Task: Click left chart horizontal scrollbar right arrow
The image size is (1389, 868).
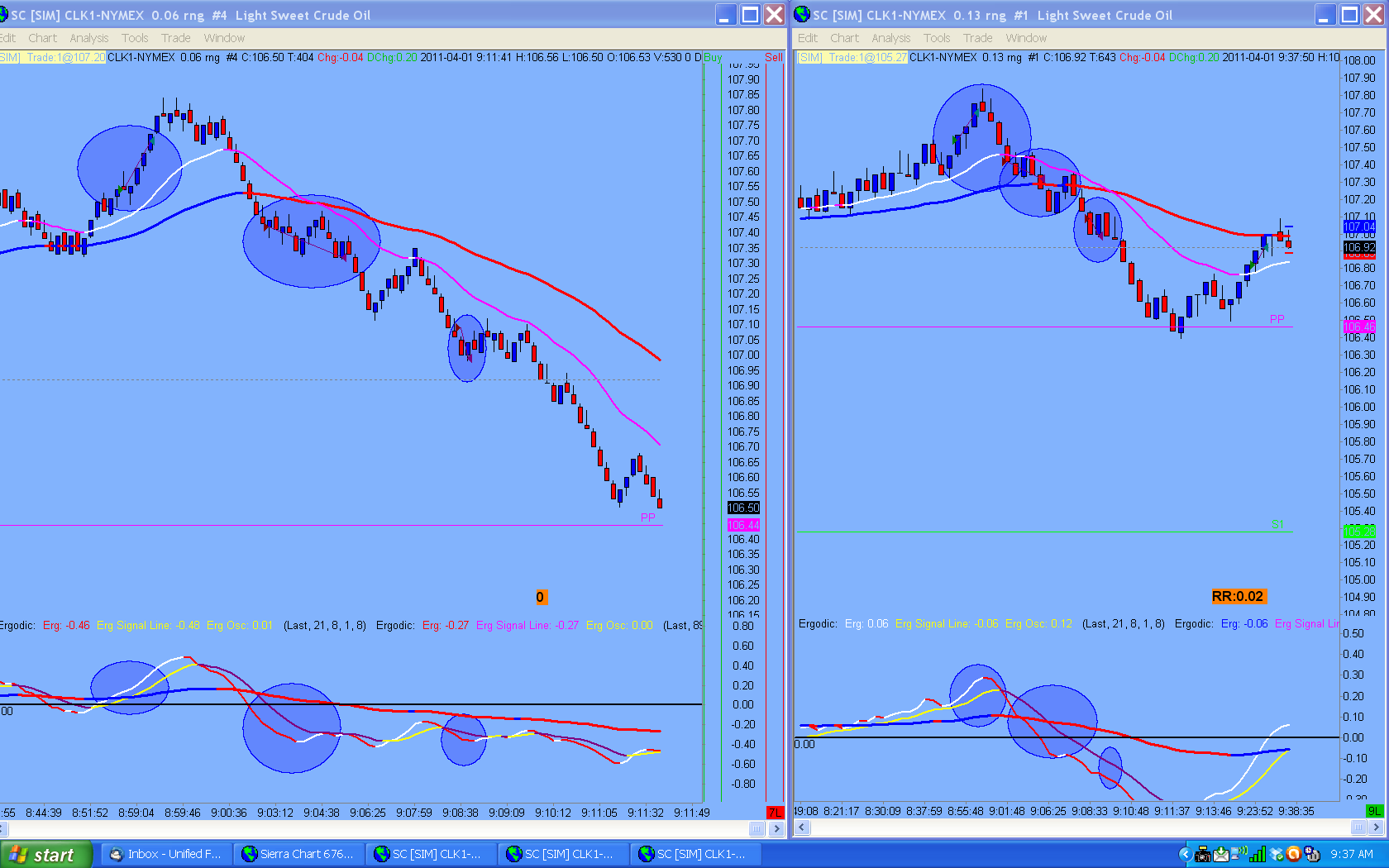Action: click(x=776, y=828)
